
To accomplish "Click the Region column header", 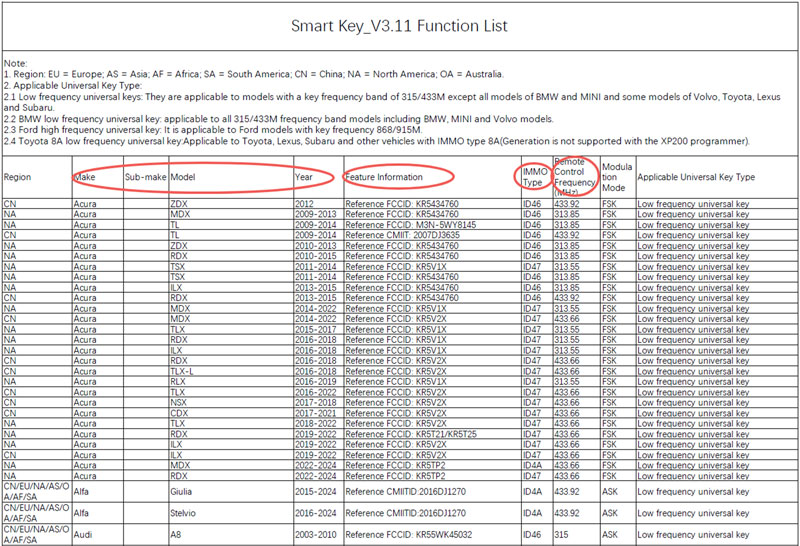I will tap(18, 177).
